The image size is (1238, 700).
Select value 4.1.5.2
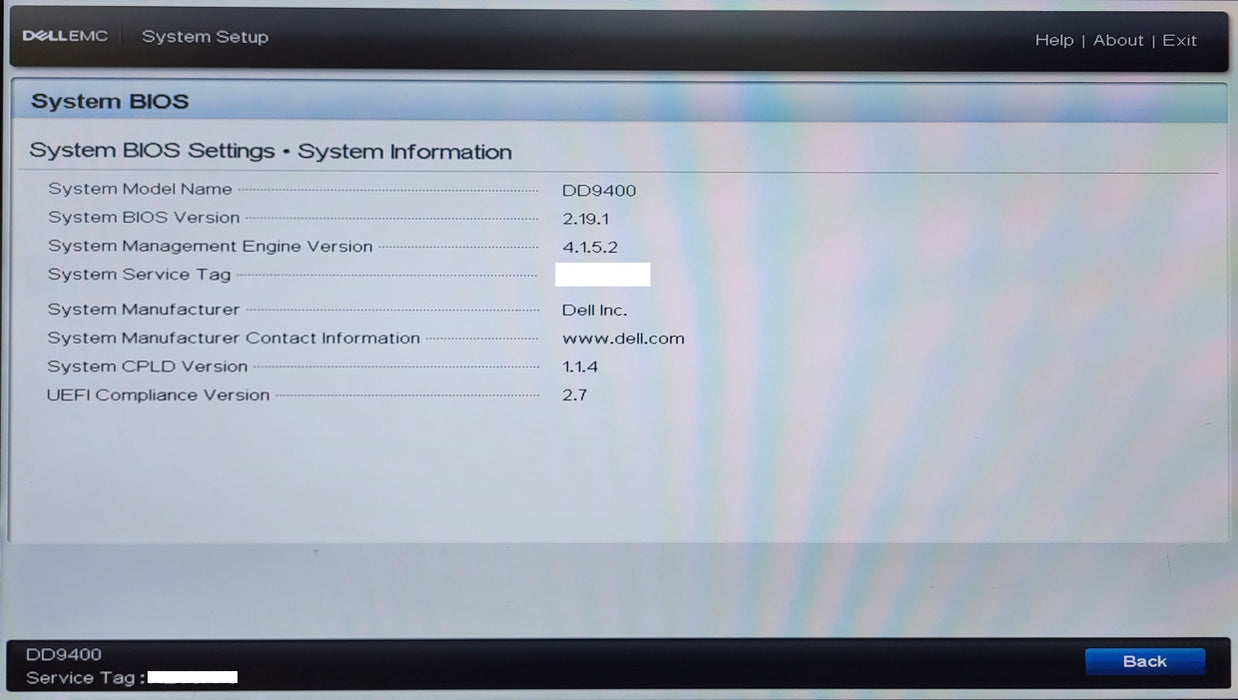pos(590,247)
